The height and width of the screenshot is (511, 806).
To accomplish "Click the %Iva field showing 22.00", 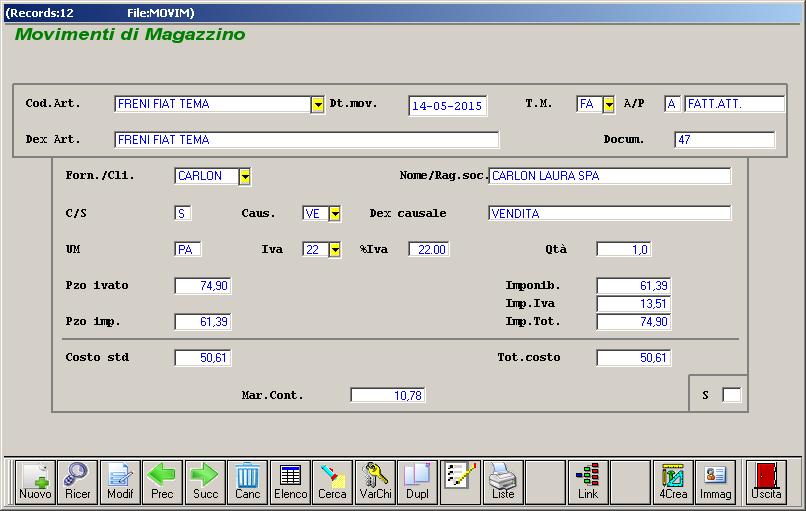I will (x=429, y=249).
